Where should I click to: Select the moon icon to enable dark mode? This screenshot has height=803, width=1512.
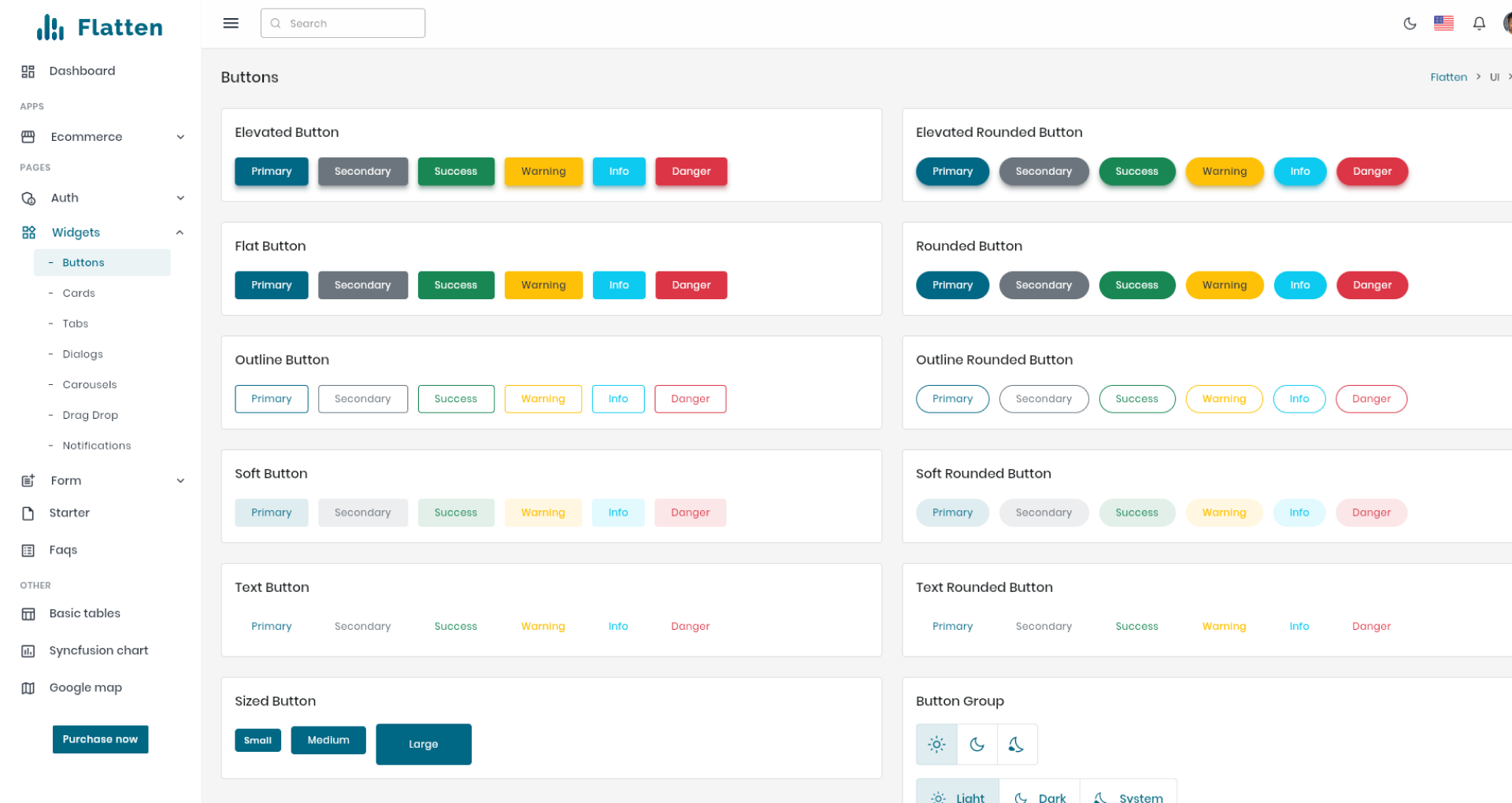pos(1410,24)
